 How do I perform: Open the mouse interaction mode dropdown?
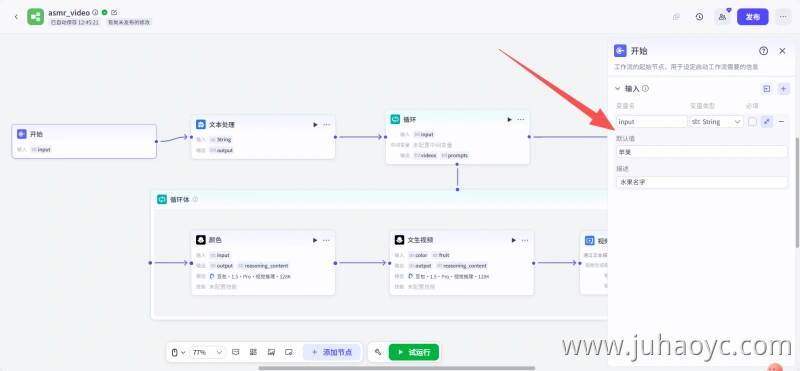(177, 352)
